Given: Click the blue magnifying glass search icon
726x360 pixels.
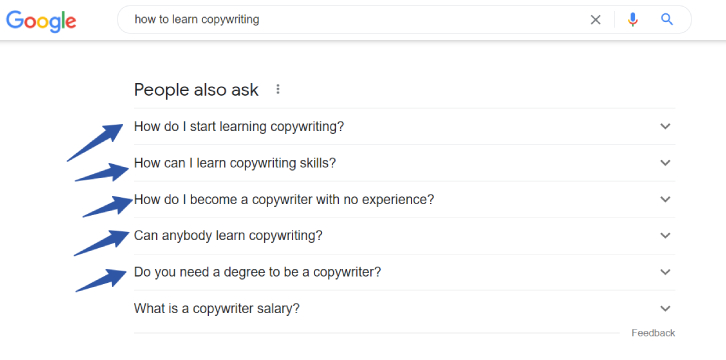Looking at the screenshot, I should (667, 19).
